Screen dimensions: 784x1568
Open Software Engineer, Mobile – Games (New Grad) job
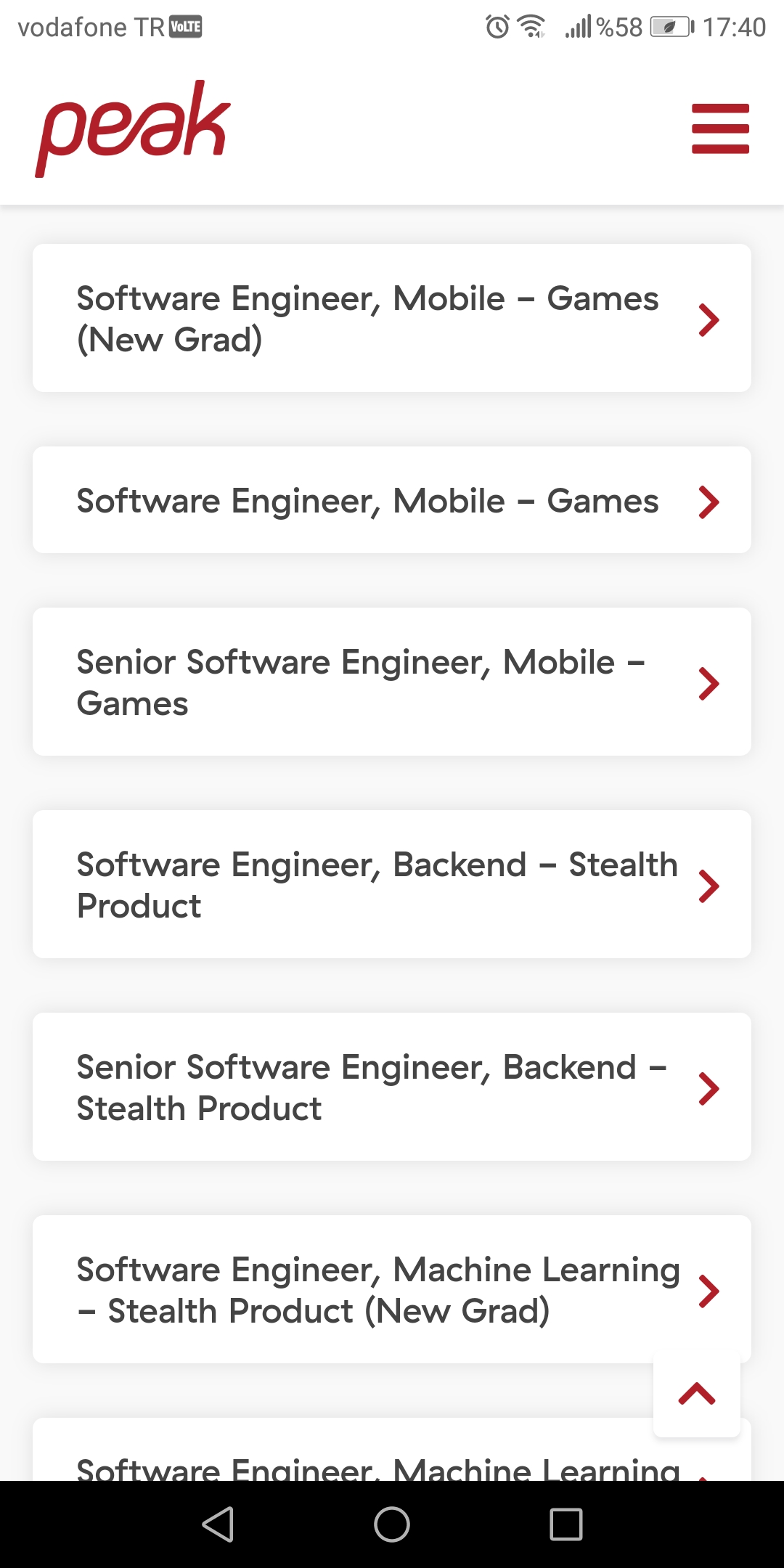point(392,318)
